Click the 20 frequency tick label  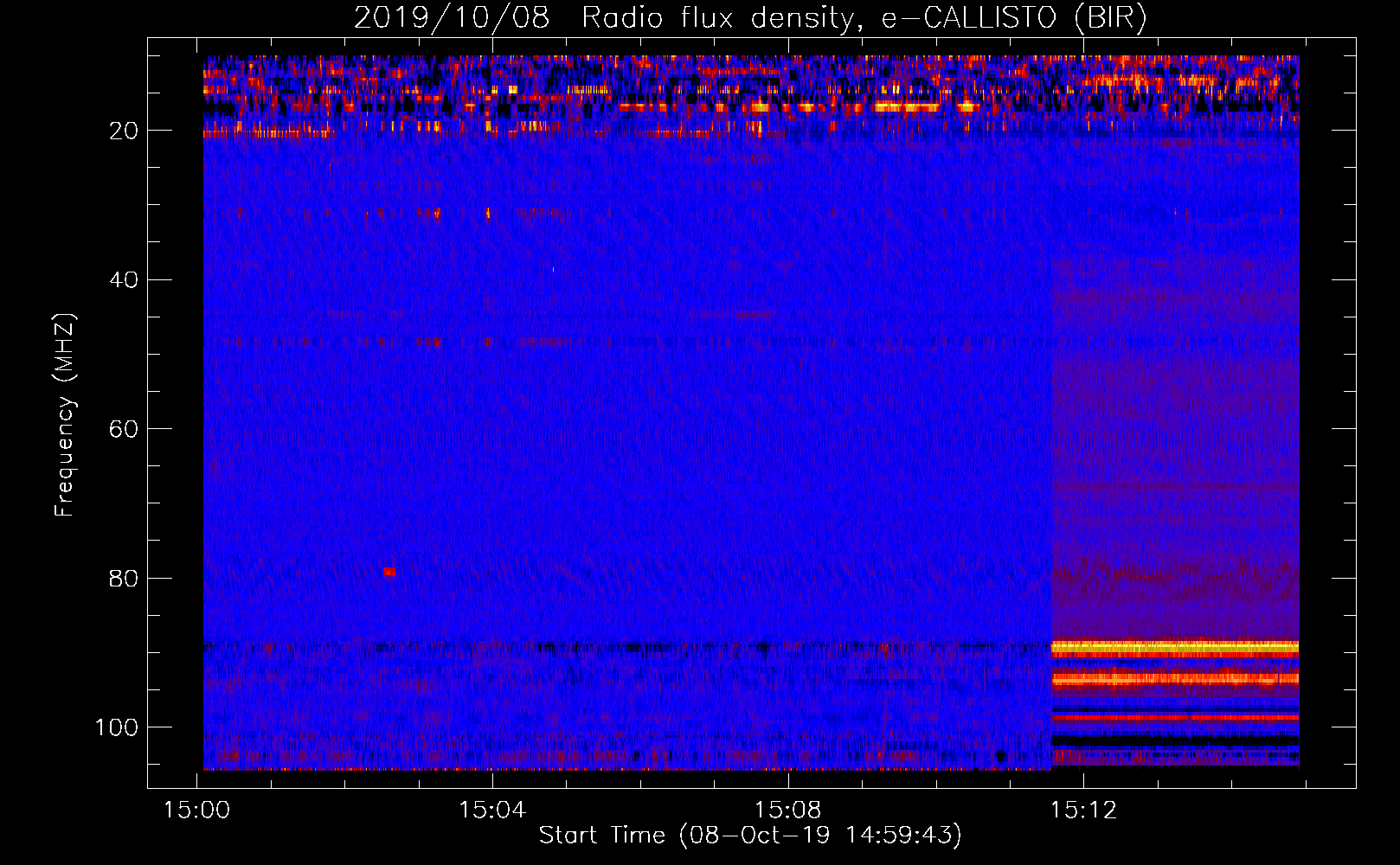click(x=124, y=131)
